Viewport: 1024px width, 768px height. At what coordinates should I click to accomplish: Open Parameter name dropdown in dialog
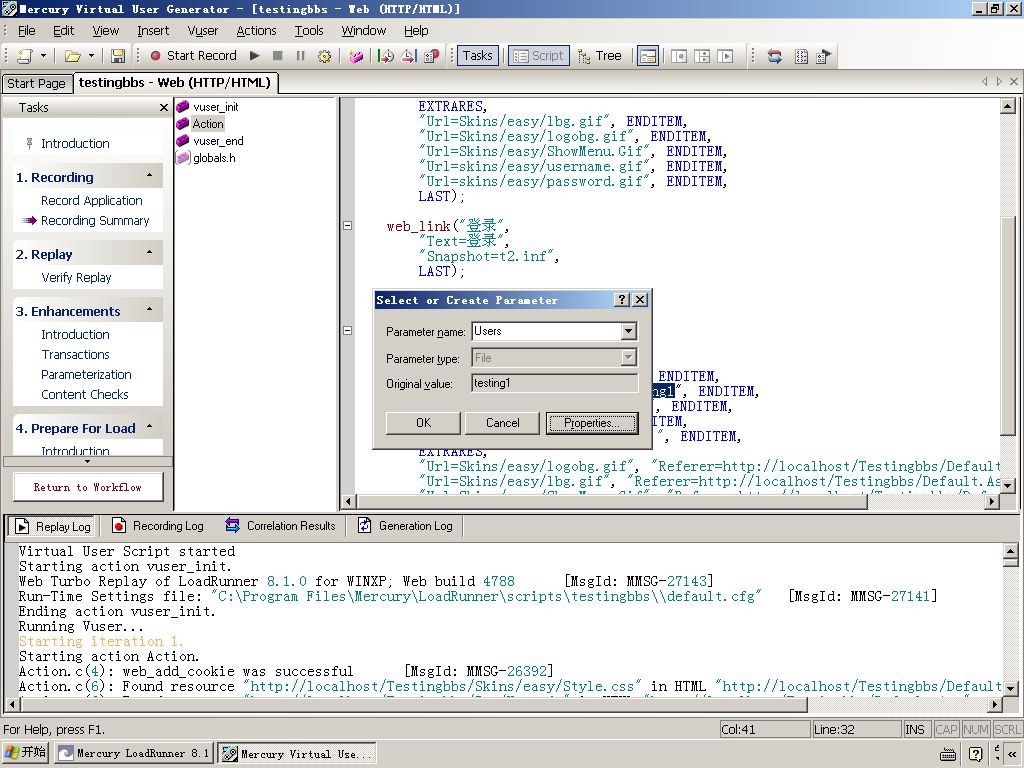628,331
